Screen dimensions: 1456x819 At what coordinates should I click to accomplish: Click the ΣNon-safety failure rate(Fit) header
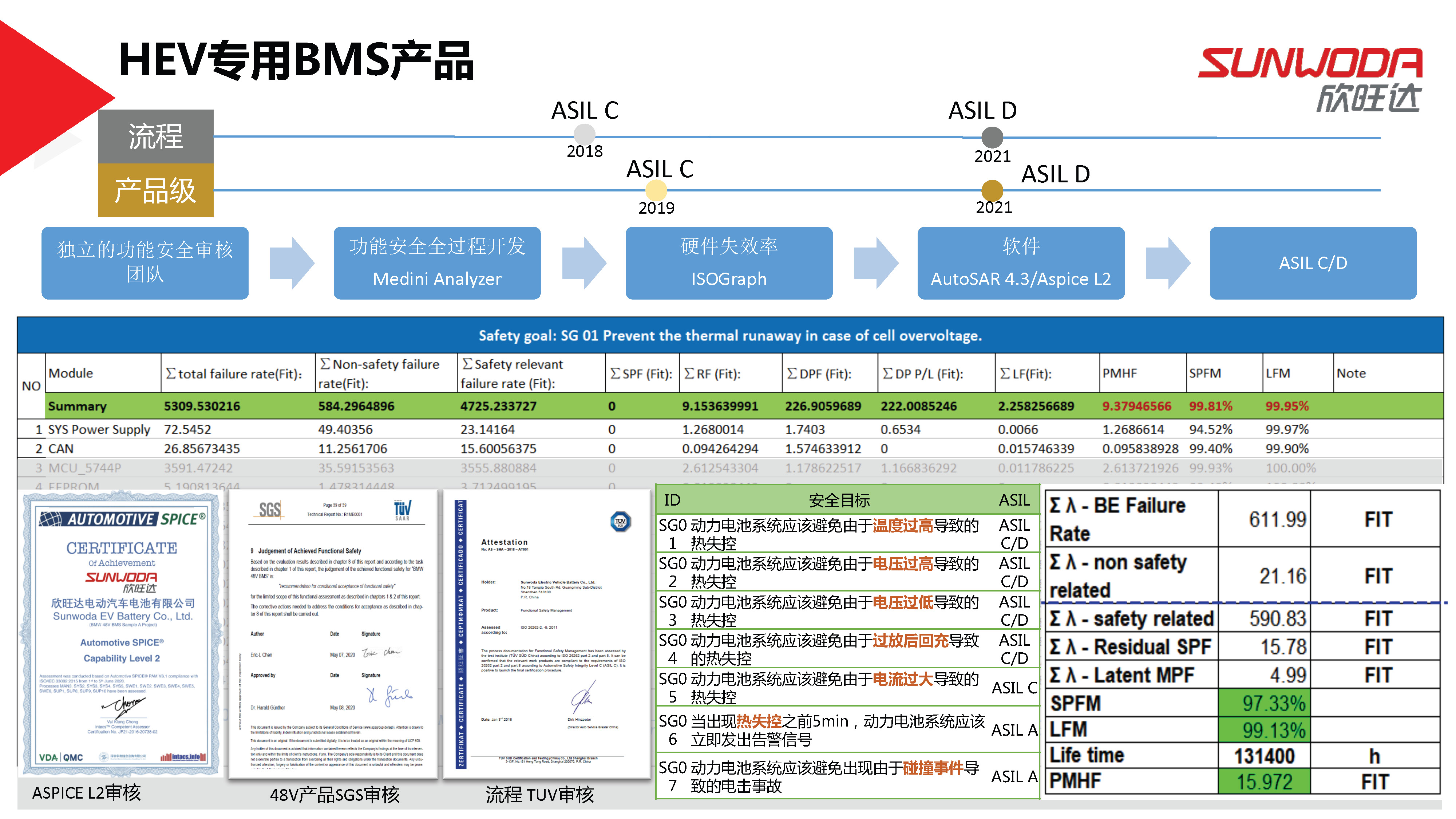385,373
